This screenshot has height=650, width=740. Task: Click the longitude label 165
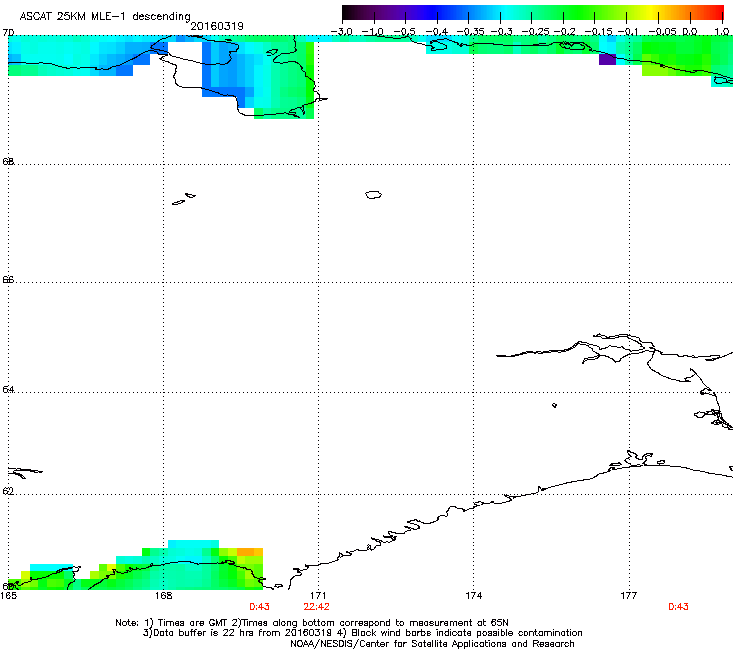[x=8, y=596]
